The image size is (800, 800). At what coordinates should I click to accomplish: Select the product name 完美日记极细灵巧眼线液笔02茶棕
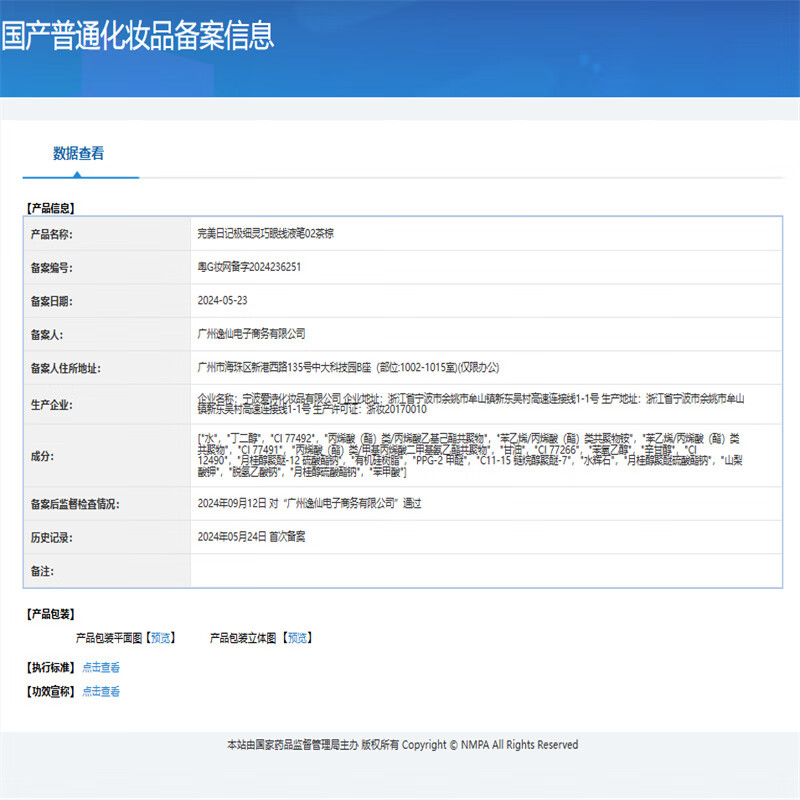266,234
